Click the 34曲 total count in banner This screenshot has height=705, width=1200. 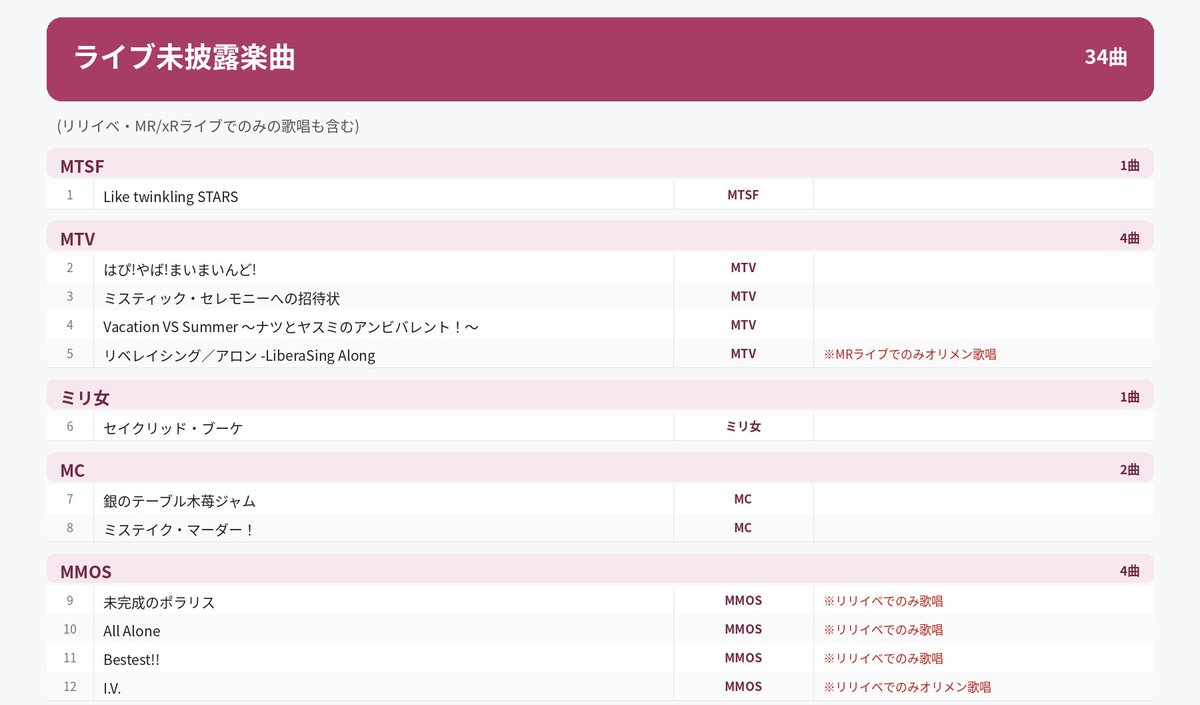coord(1106,58)
